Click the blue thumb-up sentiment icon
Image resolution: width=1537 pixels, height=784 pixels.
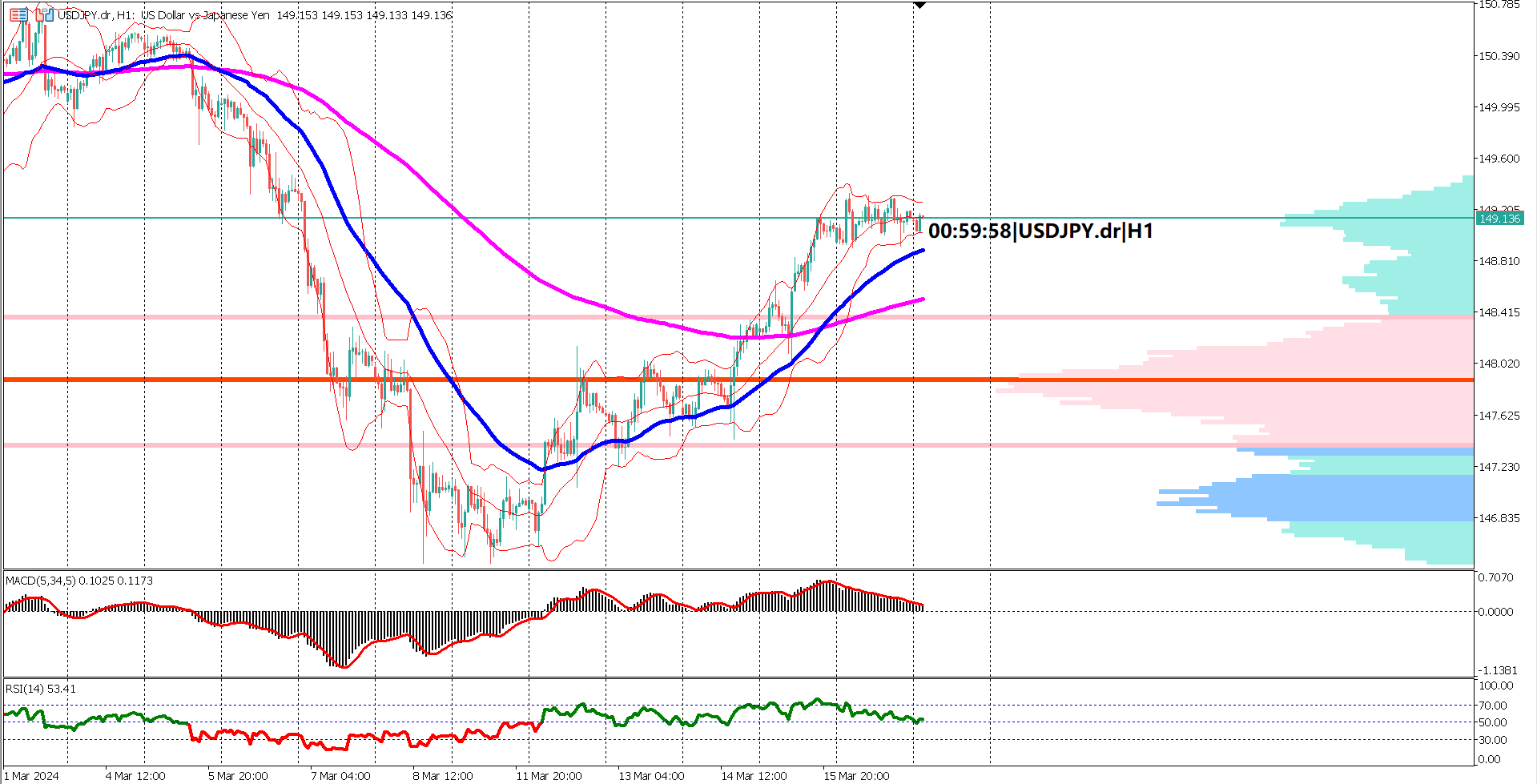pos(50,15)
